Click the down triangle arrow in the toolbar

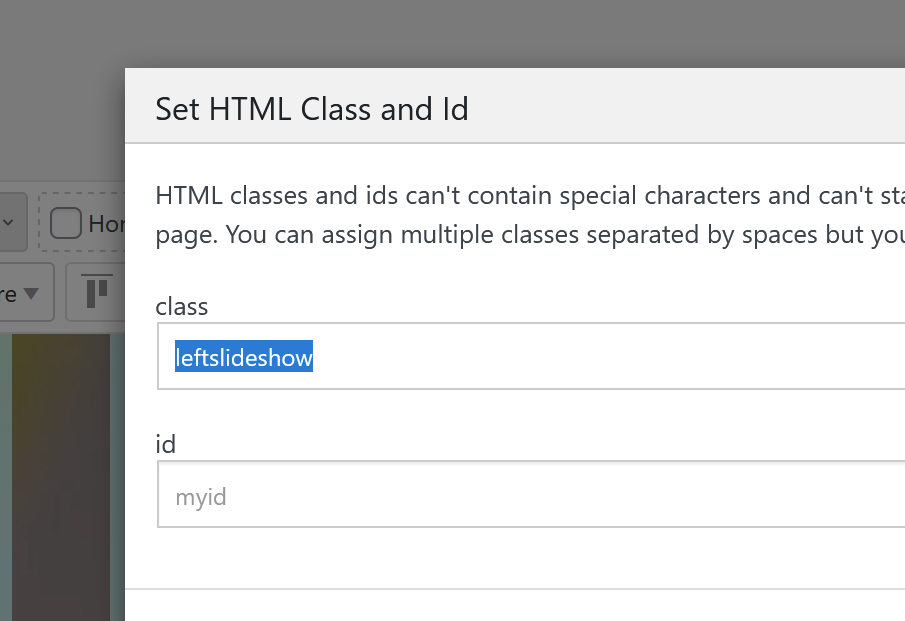click(x=31, y=293)
